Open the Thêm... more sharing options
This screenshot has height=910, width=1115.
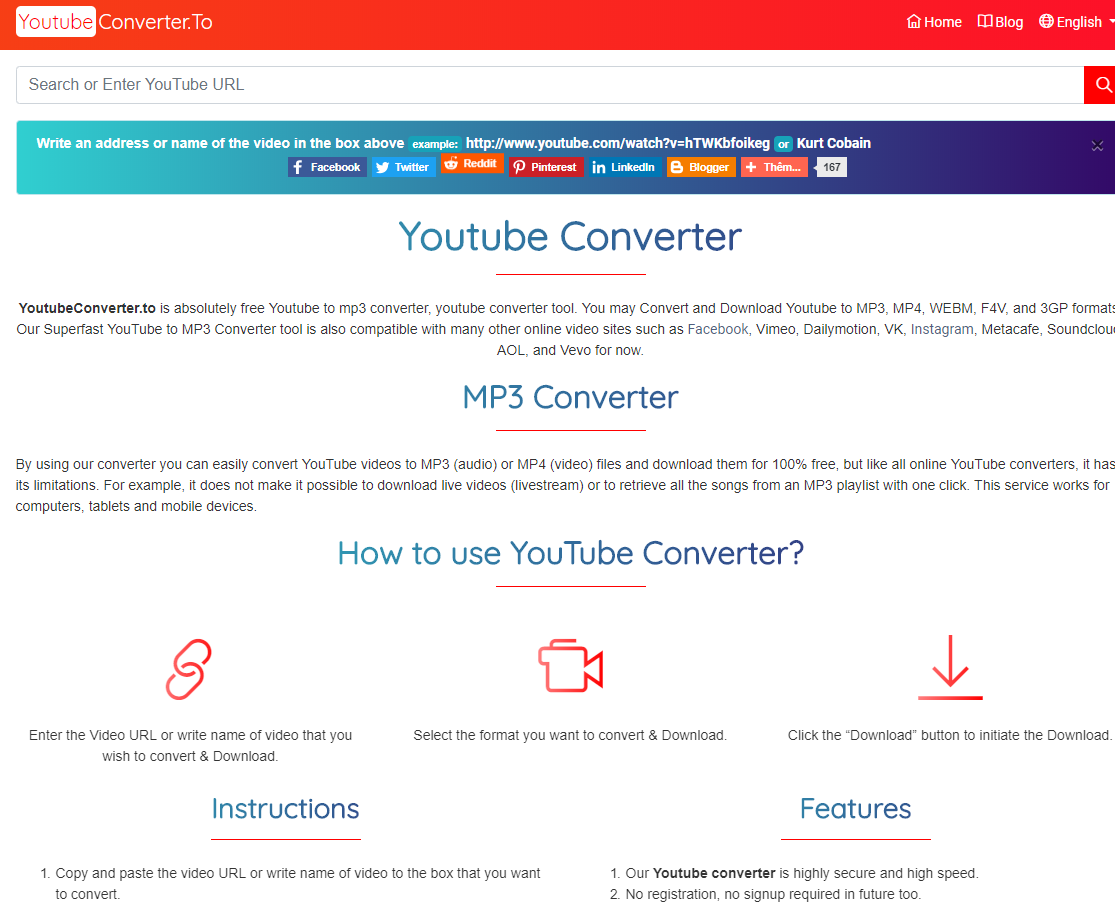pyautogui.click(x=774, y=167)
